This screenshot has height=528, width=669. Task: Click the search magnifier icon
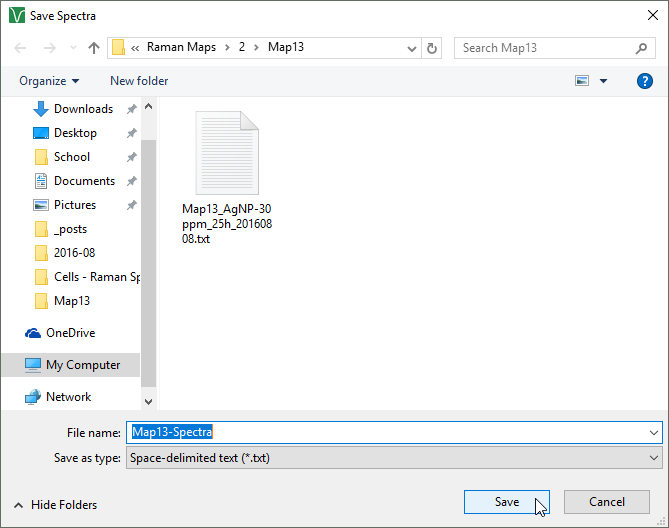tap(642, 48)
